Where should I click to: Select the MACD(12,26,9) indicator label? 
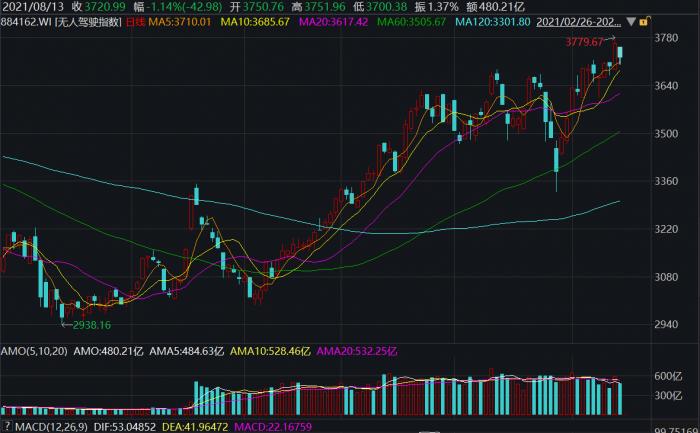(x=51, y=427)
